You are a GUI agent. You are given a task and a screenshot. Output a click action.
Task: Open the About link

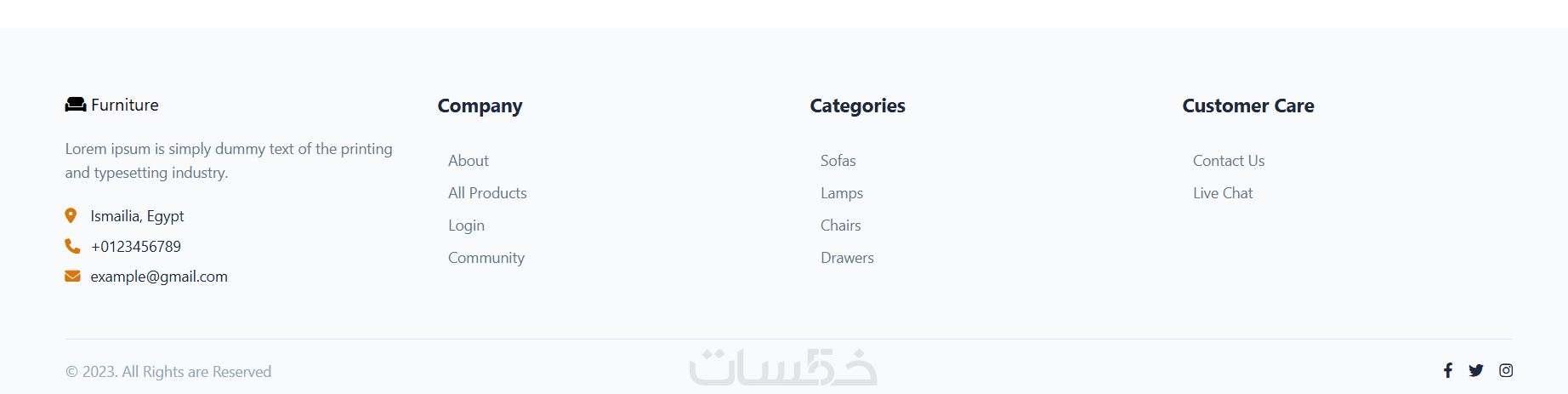pyautogui.click(x=468, y=161)
